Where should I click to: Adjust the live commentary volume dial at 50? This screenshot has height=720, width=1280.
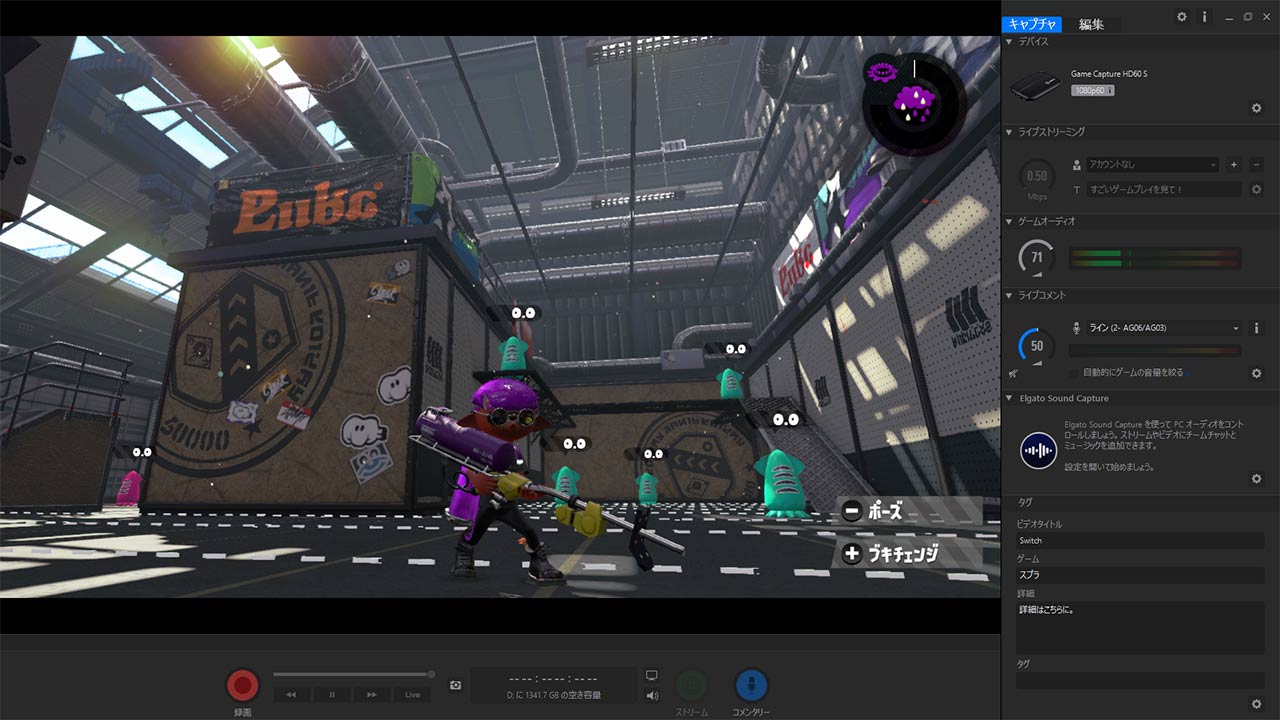click(x=1037, y=346)
